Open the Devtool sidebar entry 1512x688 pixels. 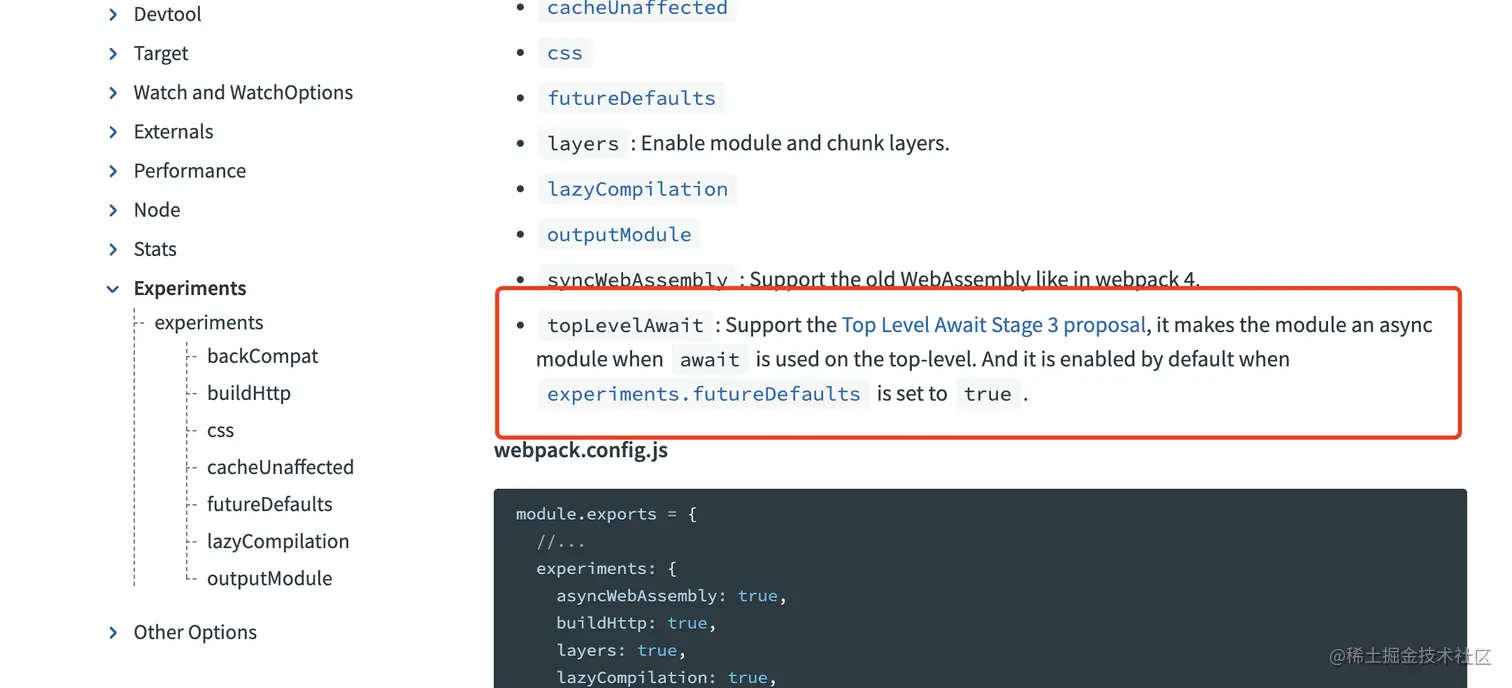(167, 14)
